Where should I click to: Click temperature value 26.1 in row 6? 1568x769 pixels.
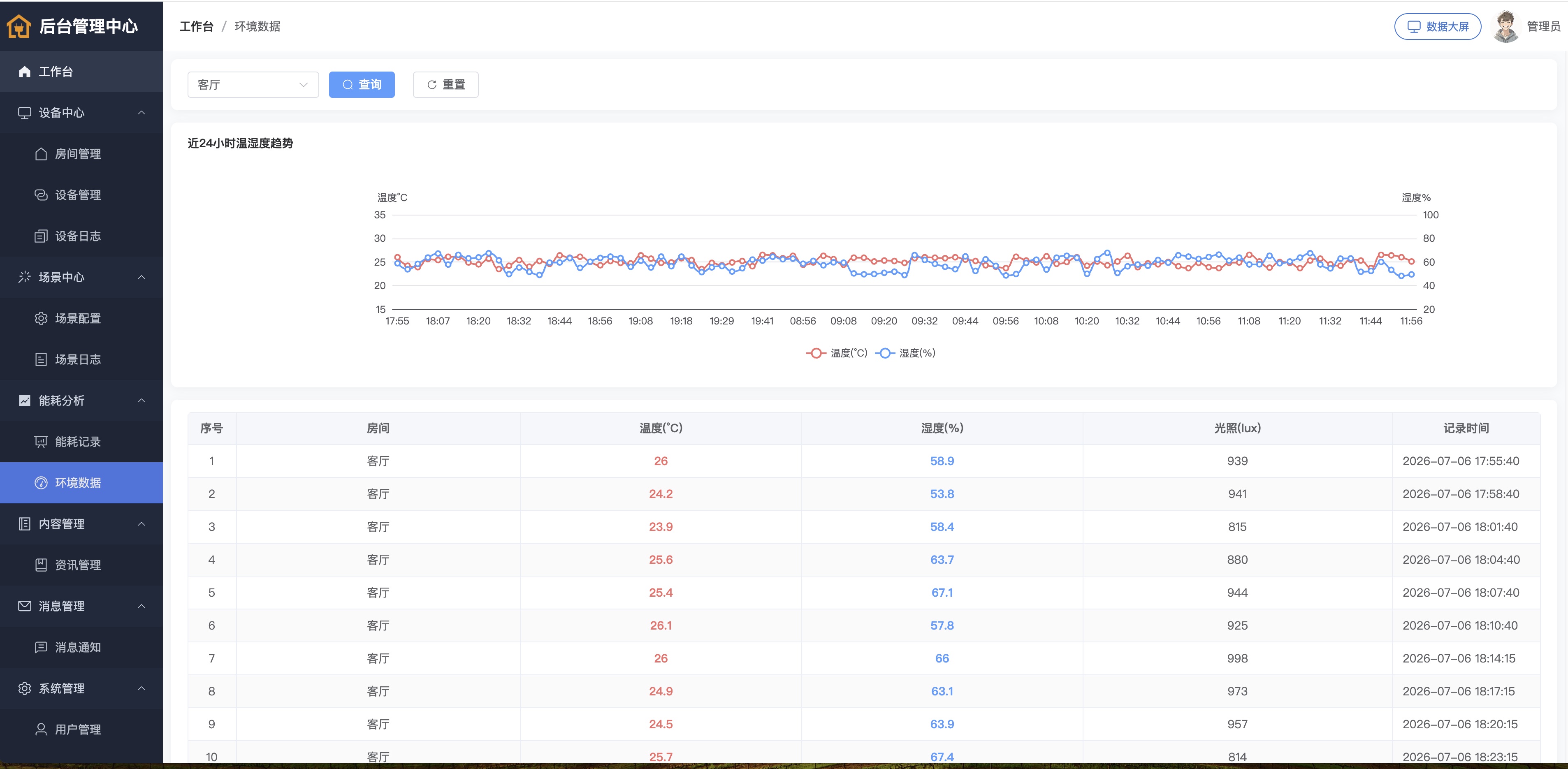point(661,625)
